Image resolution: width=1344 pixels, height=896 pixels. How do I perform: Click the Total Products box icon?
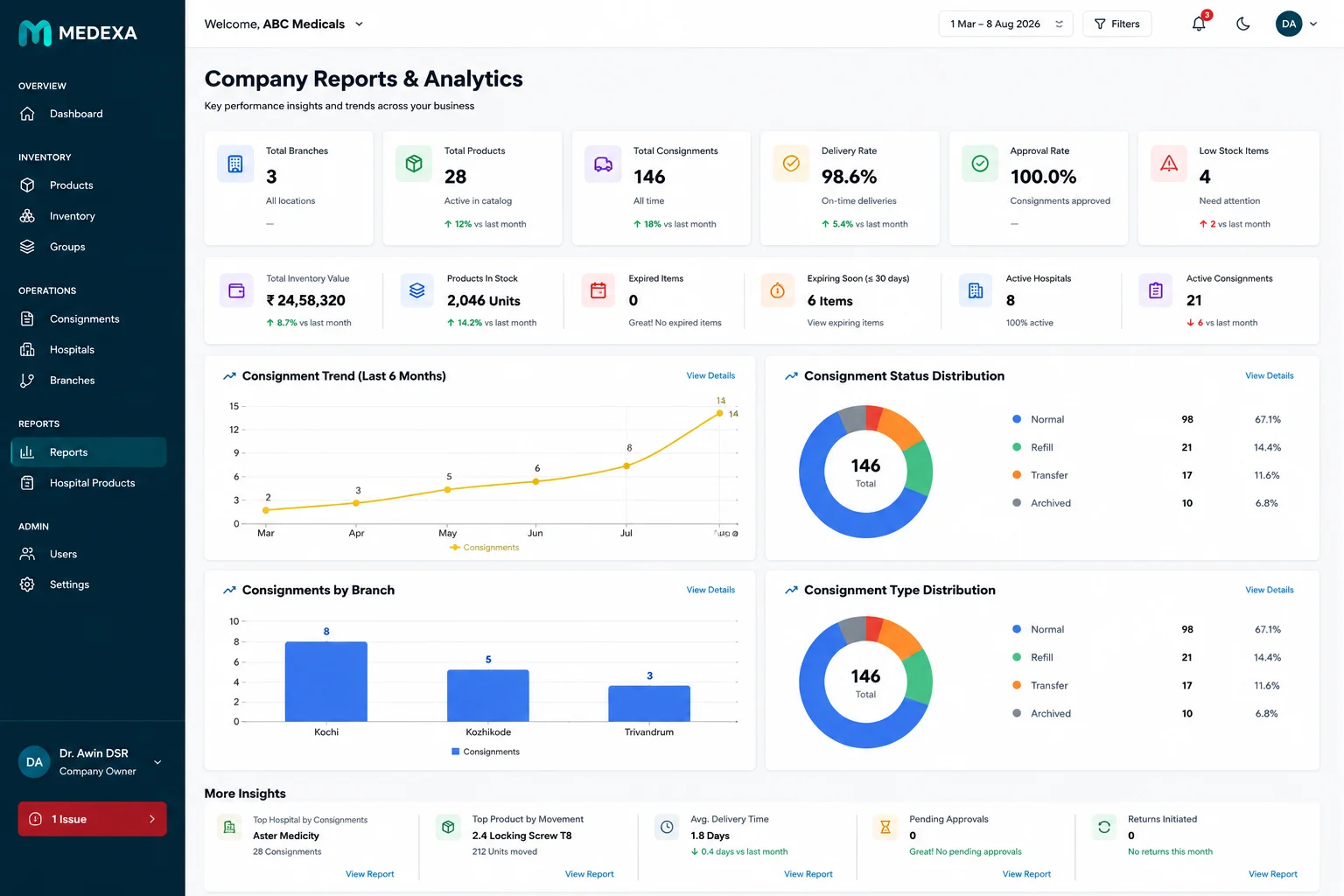(x=414, y=164)
